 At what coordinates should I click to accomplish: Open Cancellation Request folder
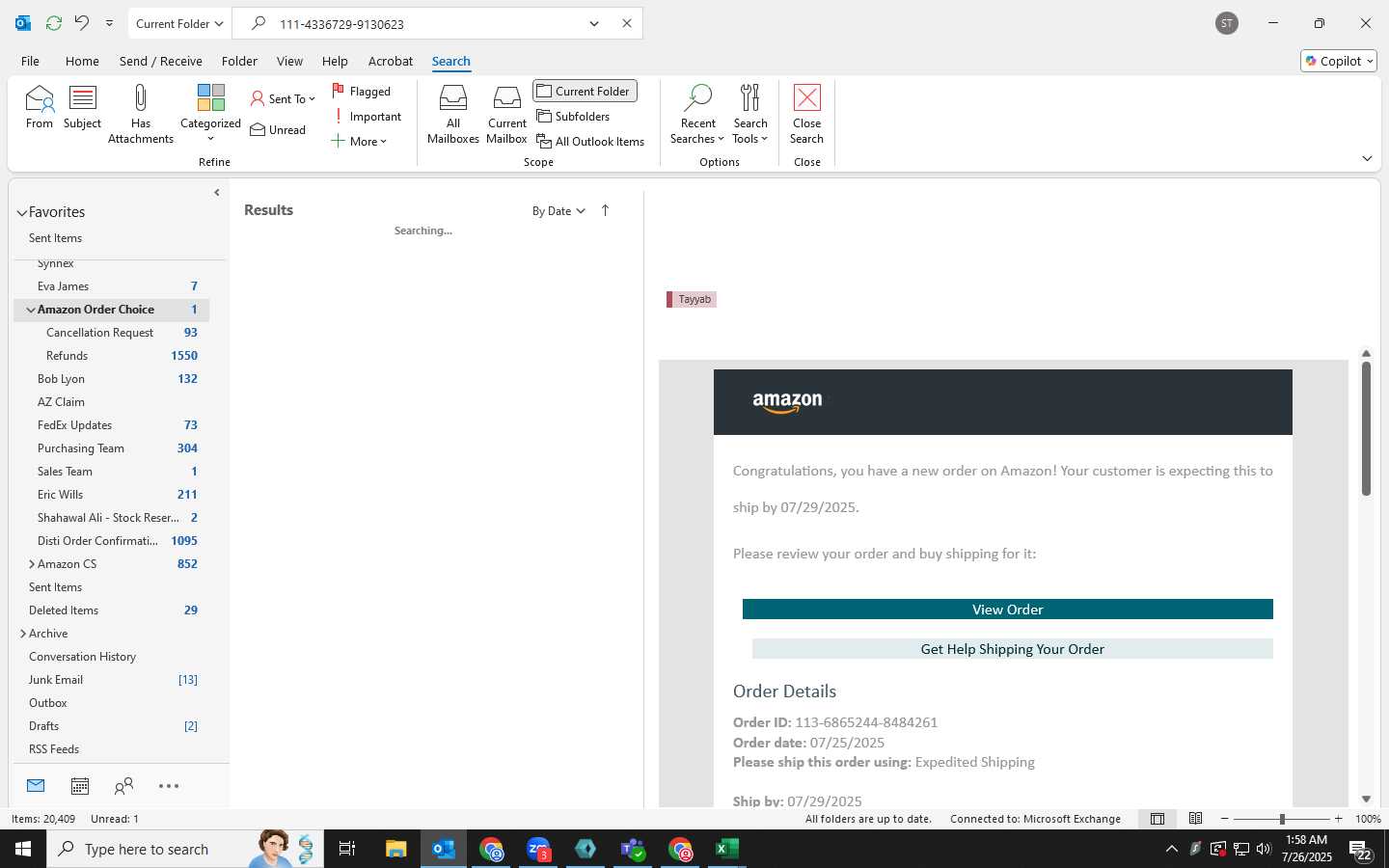coord(111,333)
